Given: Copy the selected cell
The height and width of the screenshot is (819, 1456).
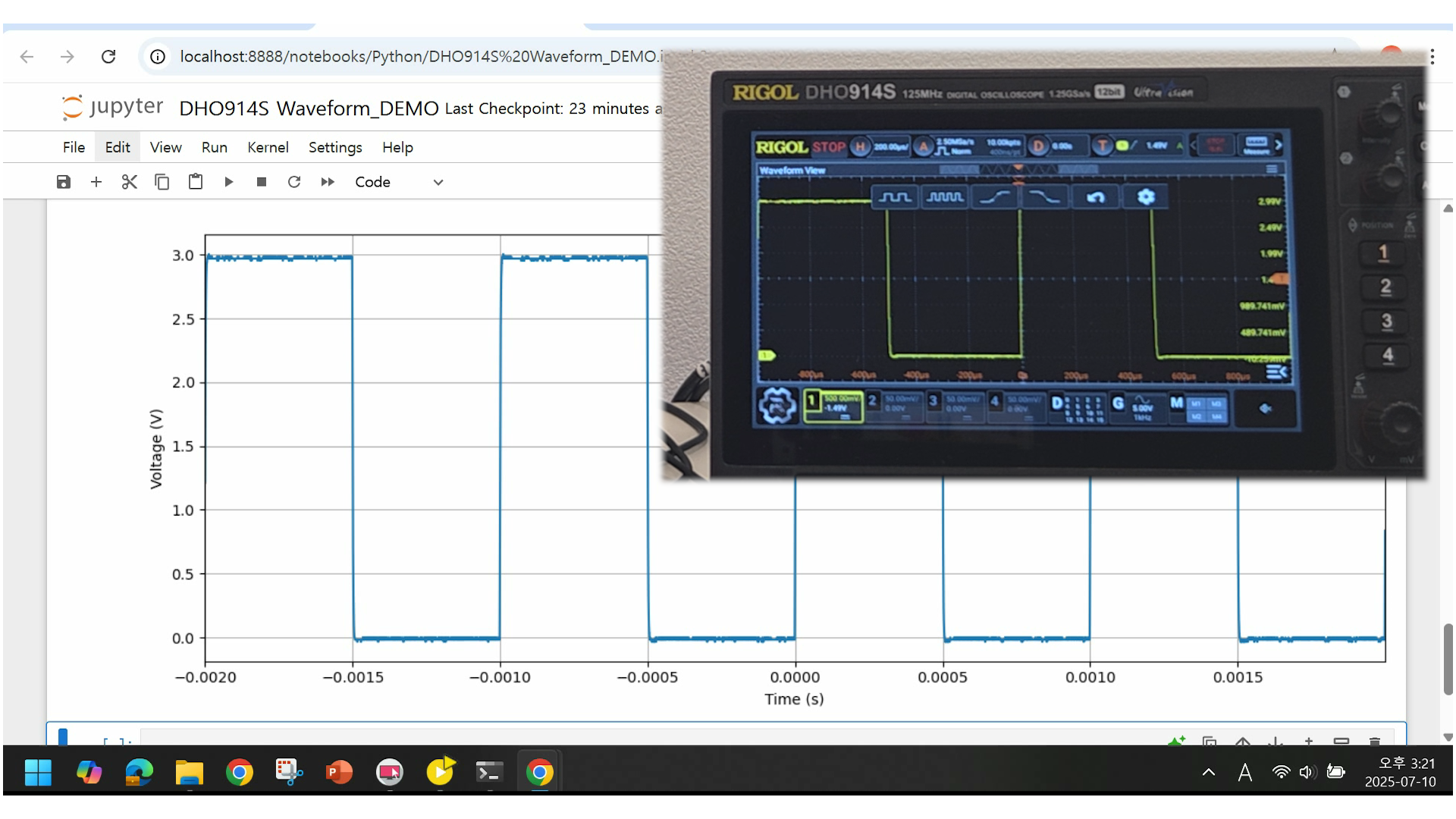Looking at the screenshot, I should pos(162,182).
